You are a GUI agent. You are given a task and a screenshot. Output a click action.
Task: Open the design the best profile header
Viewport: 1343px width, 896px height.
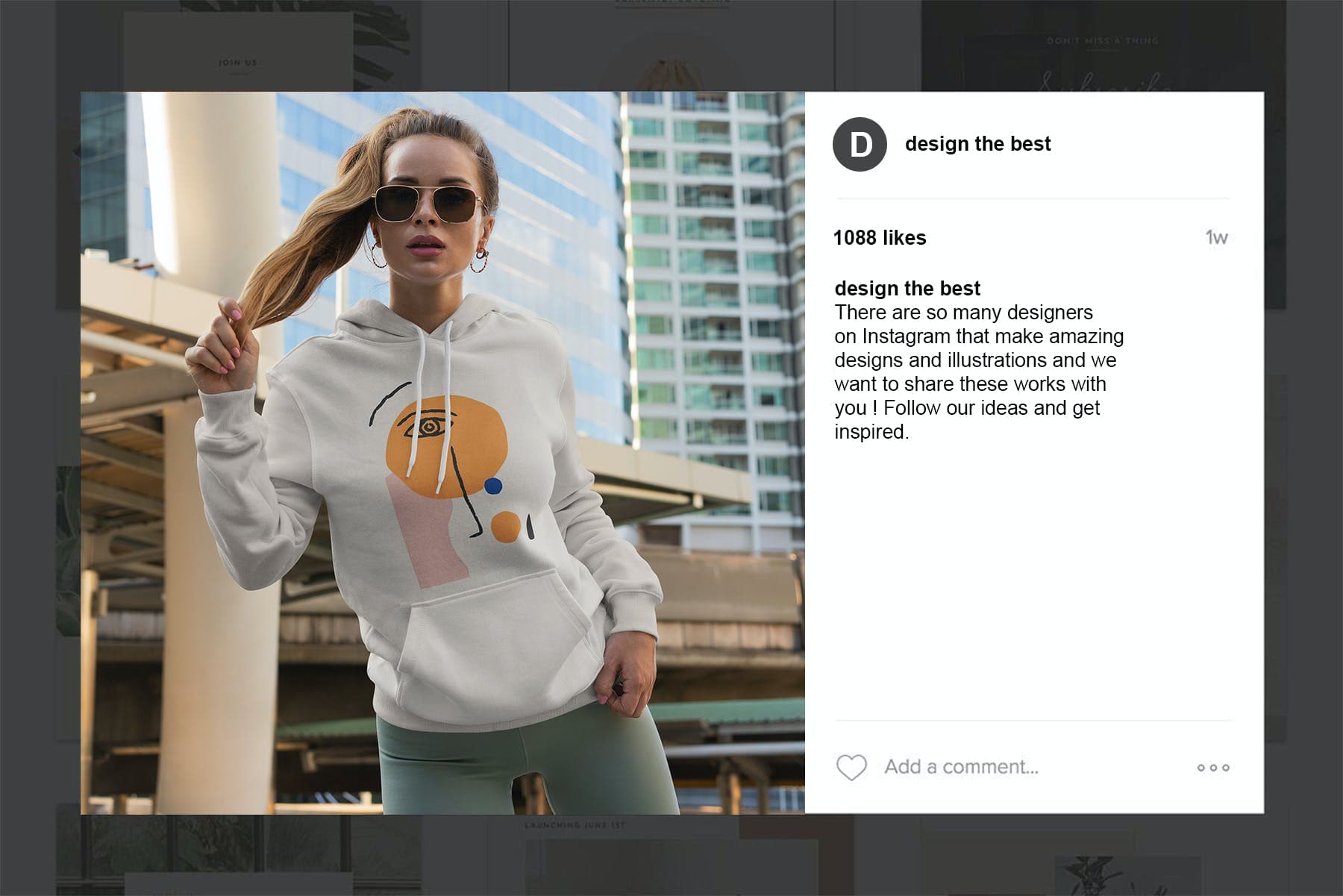(x=977, y=144)
